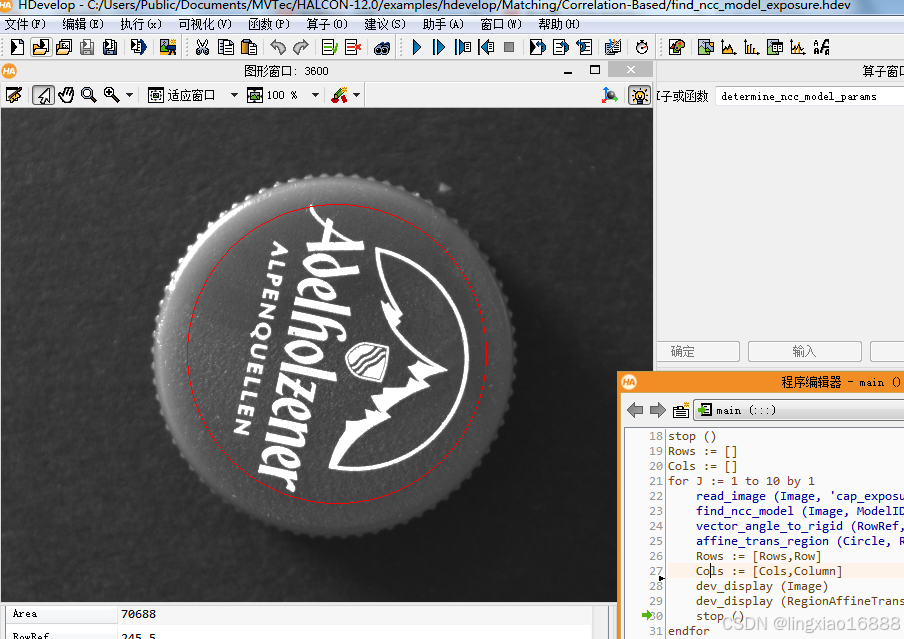Click the Export program icon
The width and height of the screenshot is (904, 639).
(138, 47)
